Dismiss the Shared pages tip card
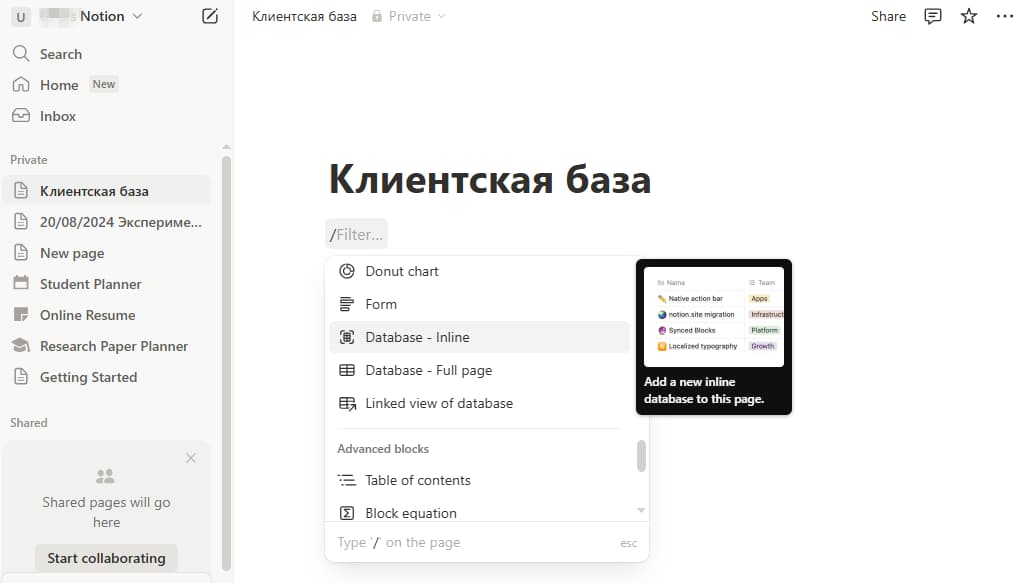1022x583 pixels. (x=191, y=458)
